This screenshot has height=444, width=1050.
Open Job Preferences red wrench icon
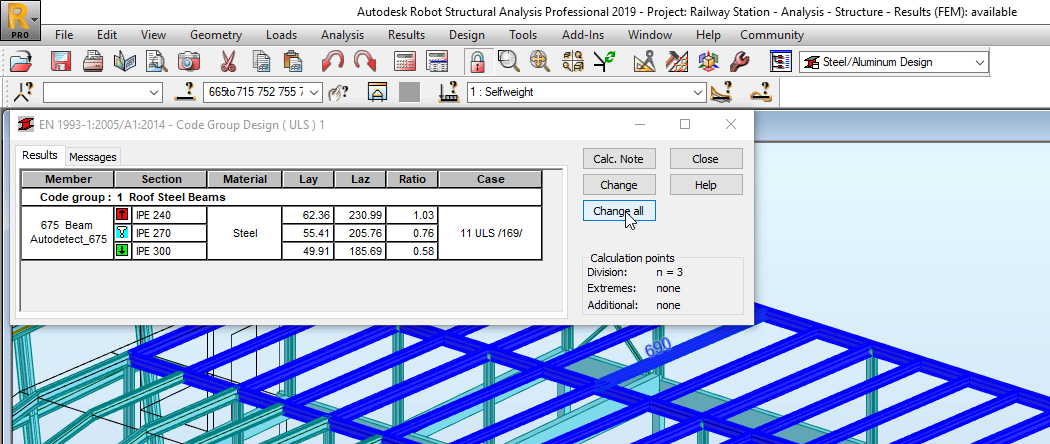[740, 62]
